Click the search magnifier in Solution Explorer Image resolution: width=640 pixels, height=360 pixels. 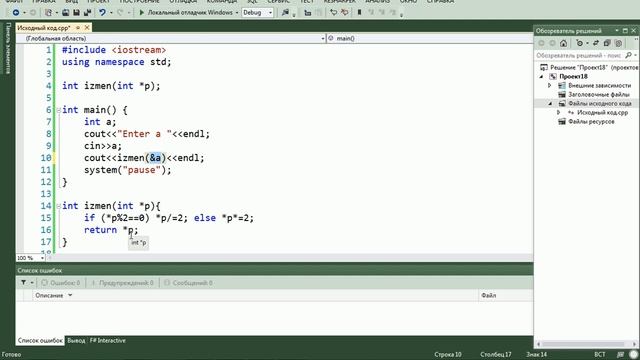pyautogui.click(x=629, y=55)
